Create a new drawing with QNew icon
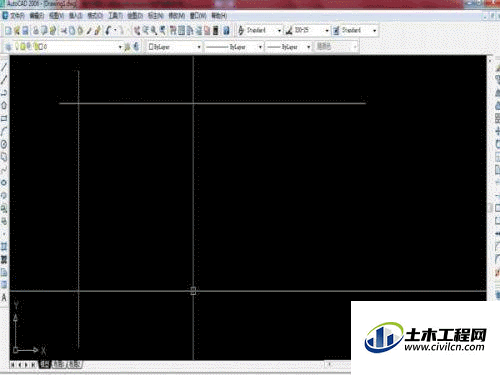The height and width of the screenshot is (375, 500). (x=8, y=31)
